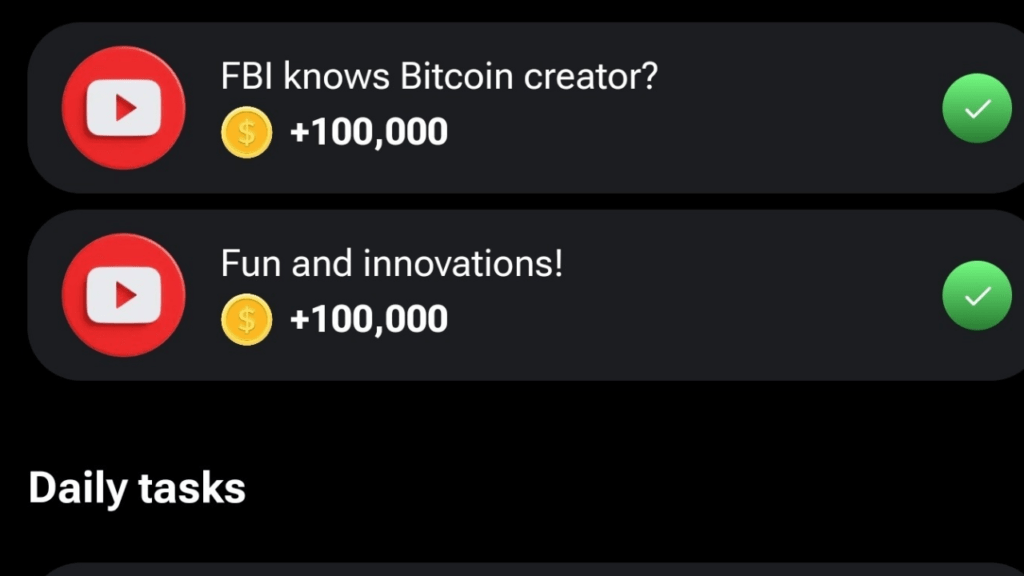Click the green checkmark on Fun and innovations task

coord(977,296)
